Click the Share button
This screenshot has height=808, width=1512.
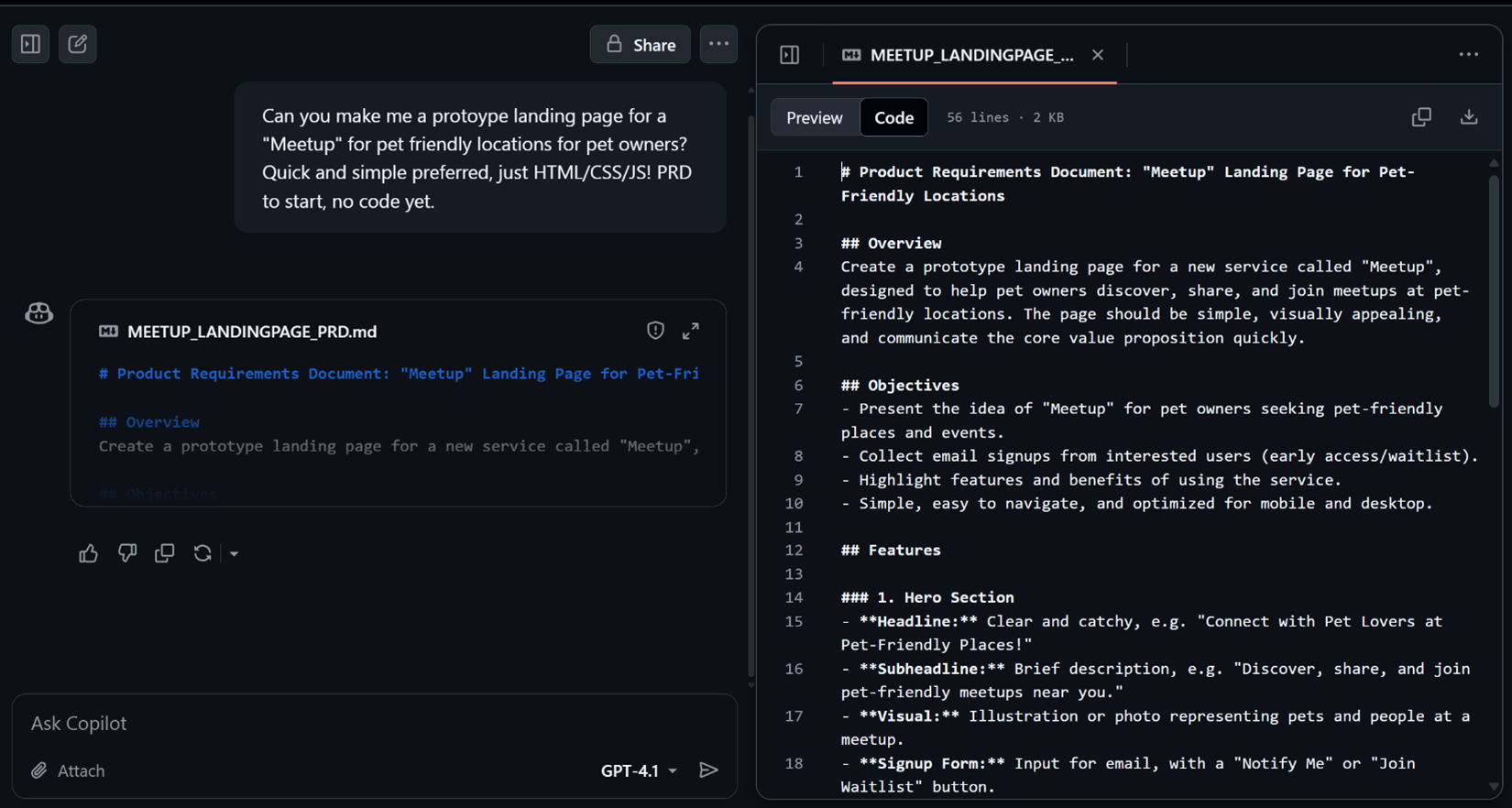(x=641, y=44)
